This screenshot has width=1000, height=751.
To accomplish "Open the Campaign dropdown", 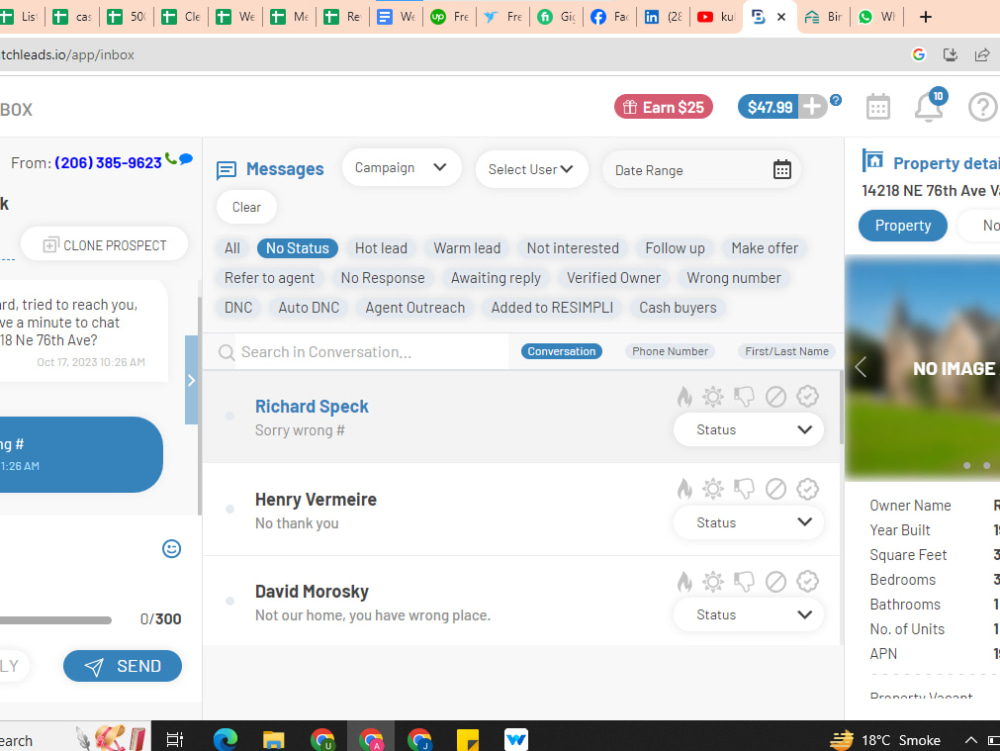I will tap(401, 168).
